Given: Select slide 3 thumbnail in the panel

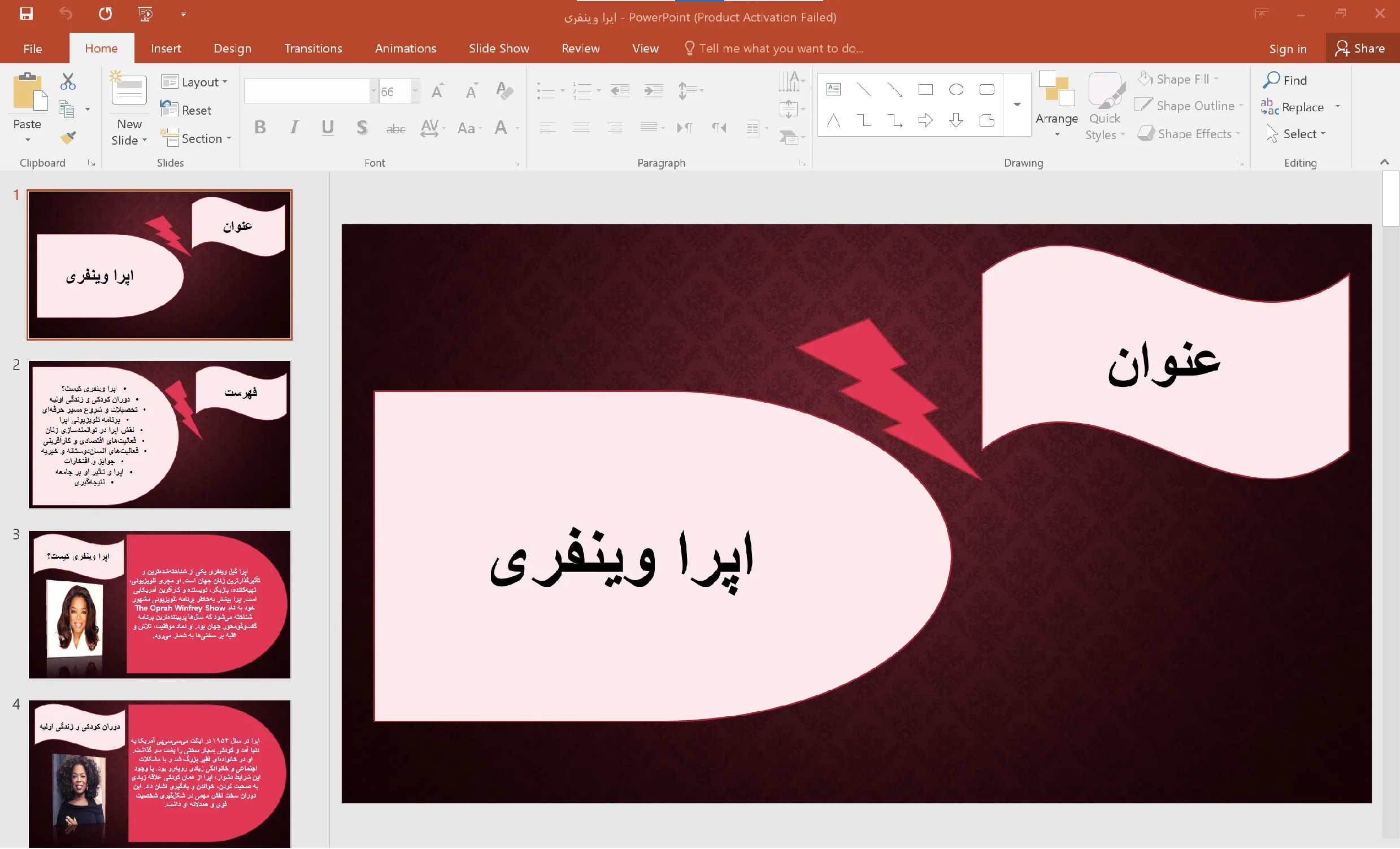Looking at the screenshot, I should (x=160, y=605).
